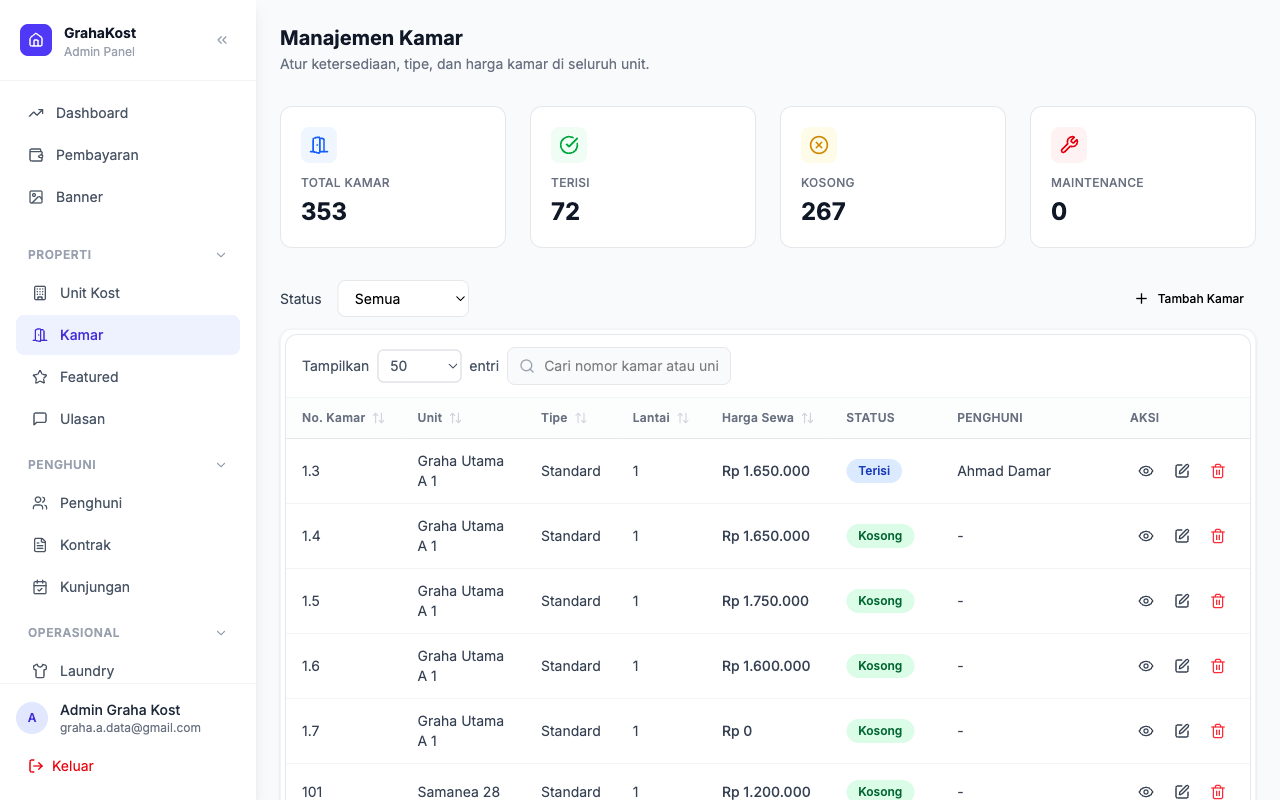The height and width of the screenshot is (800, 1280).
Task: Click the Rp 0 price of room 1.7
Action: (x=737, y=731)
